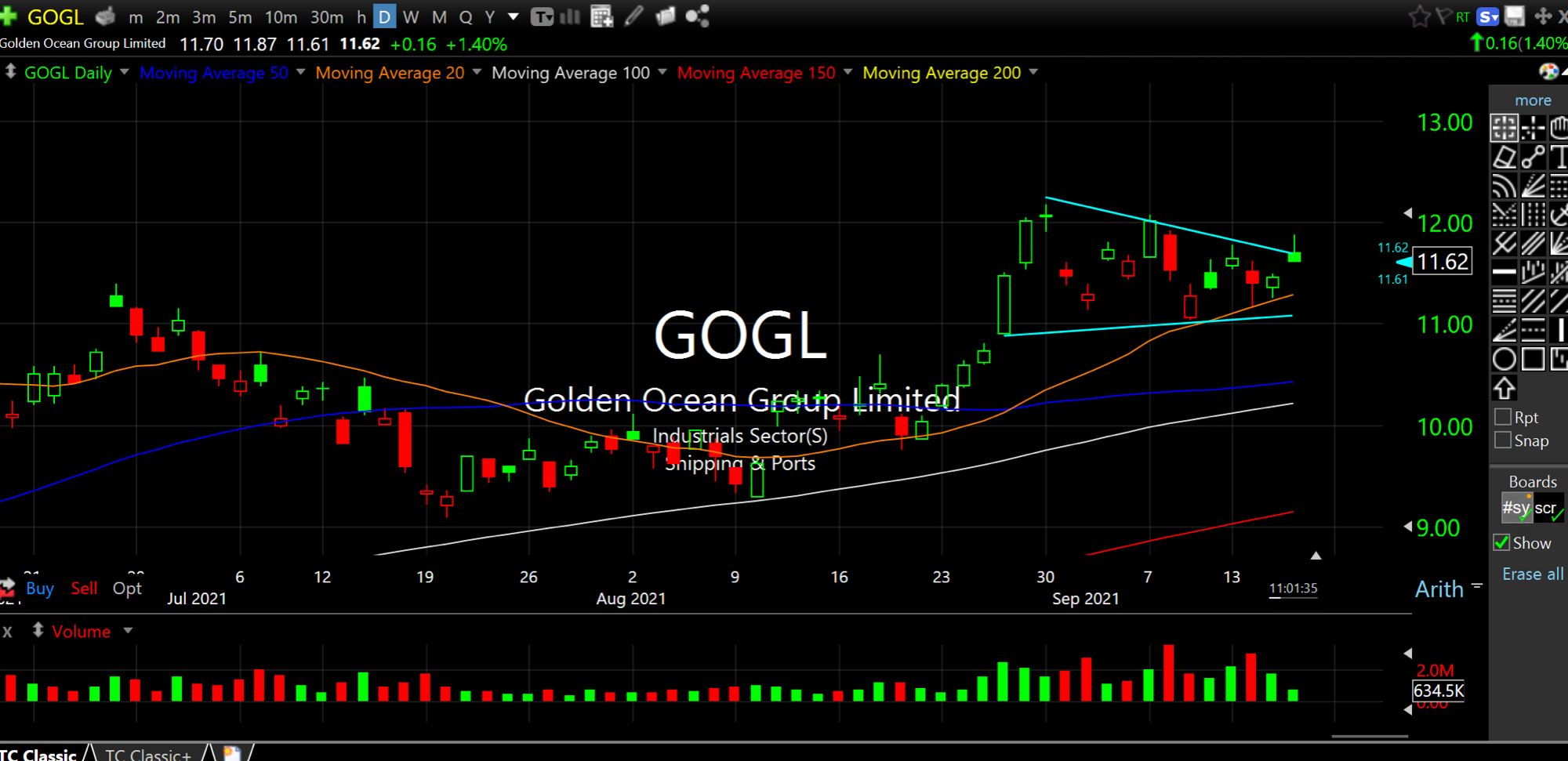This screenshot has height=761, width=1568.
Task: Click the price scale arrow near 9.00
Action: 1407,526
